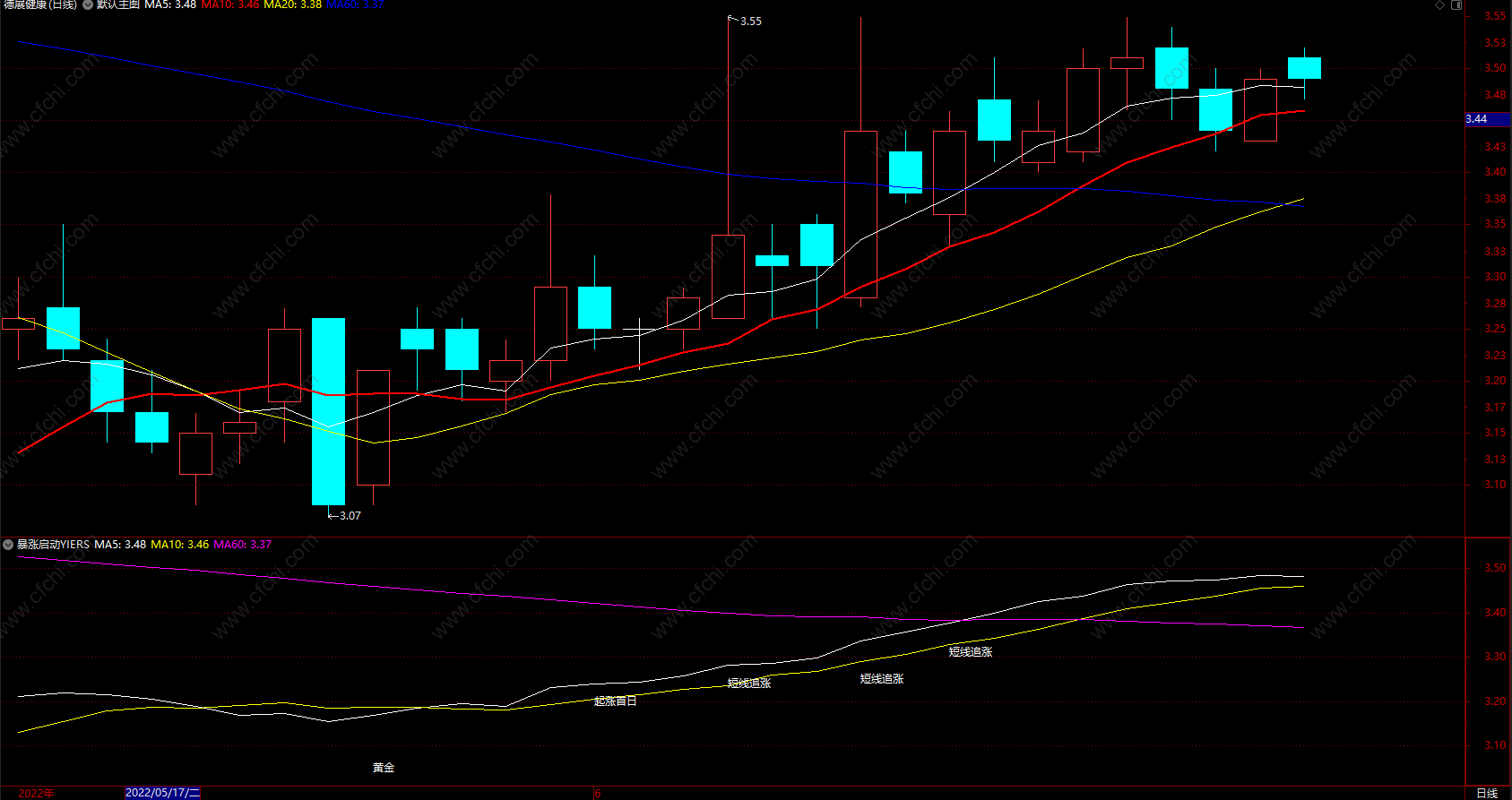This screenshot has width=1512, height=800.
Task: Click the 黄金 signal label
Action: [x=384, y=768]
